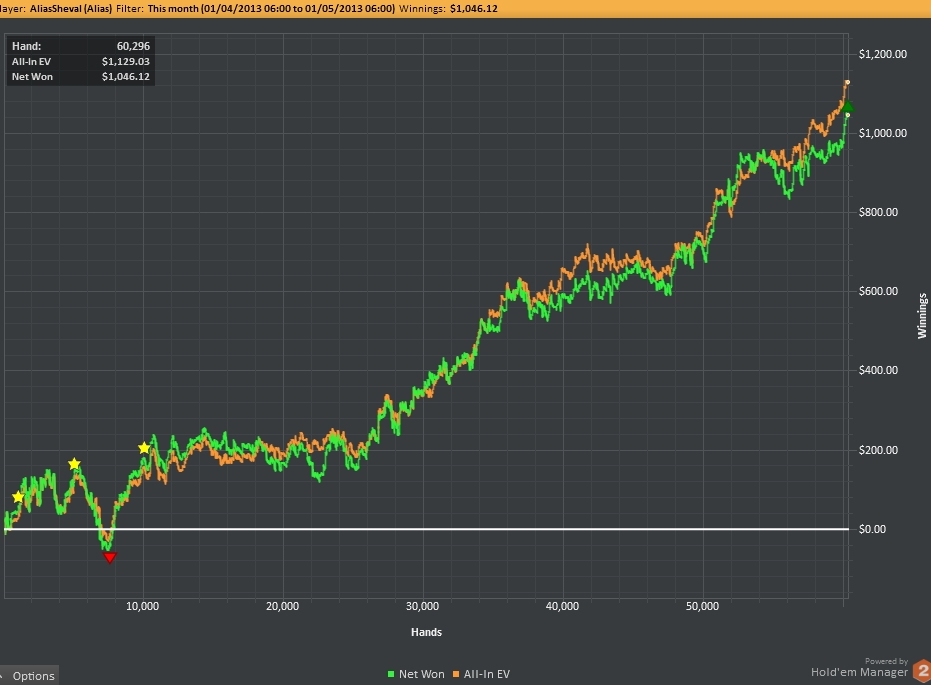The image size is (931, 685).
Task: Click the yellow star nearest the graph start
Action: [18, 497]
